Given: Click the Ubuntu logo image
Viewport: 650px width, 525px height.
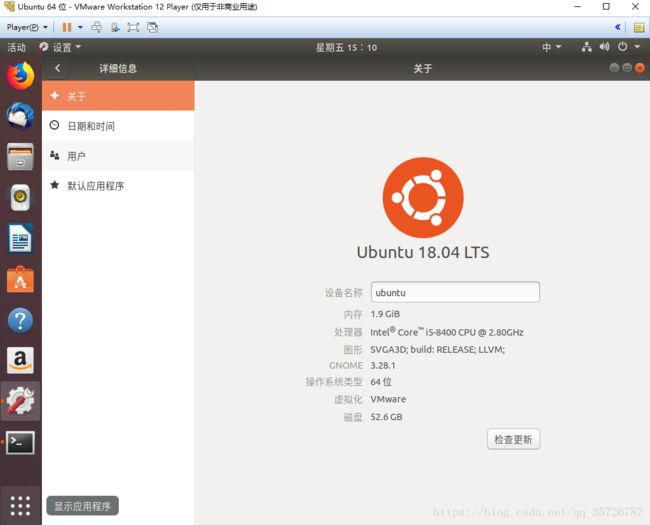Looking at the screenshot, I should pos(423,197).
